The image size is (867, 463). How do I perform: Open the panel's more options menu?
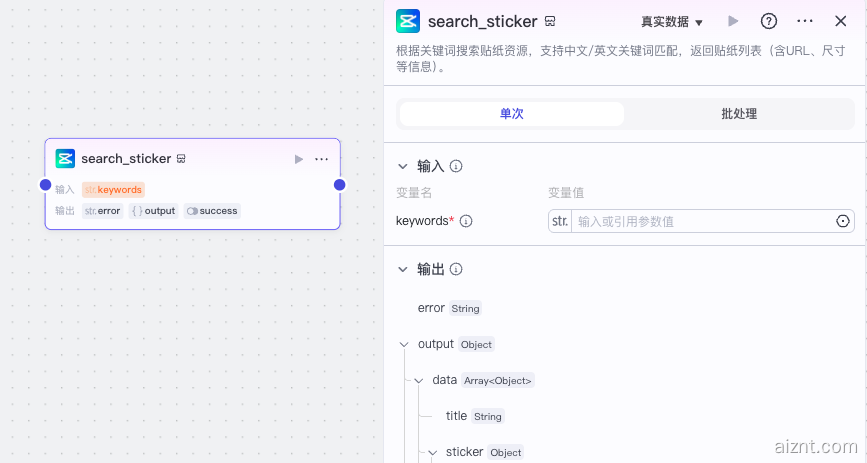(805, 22)
